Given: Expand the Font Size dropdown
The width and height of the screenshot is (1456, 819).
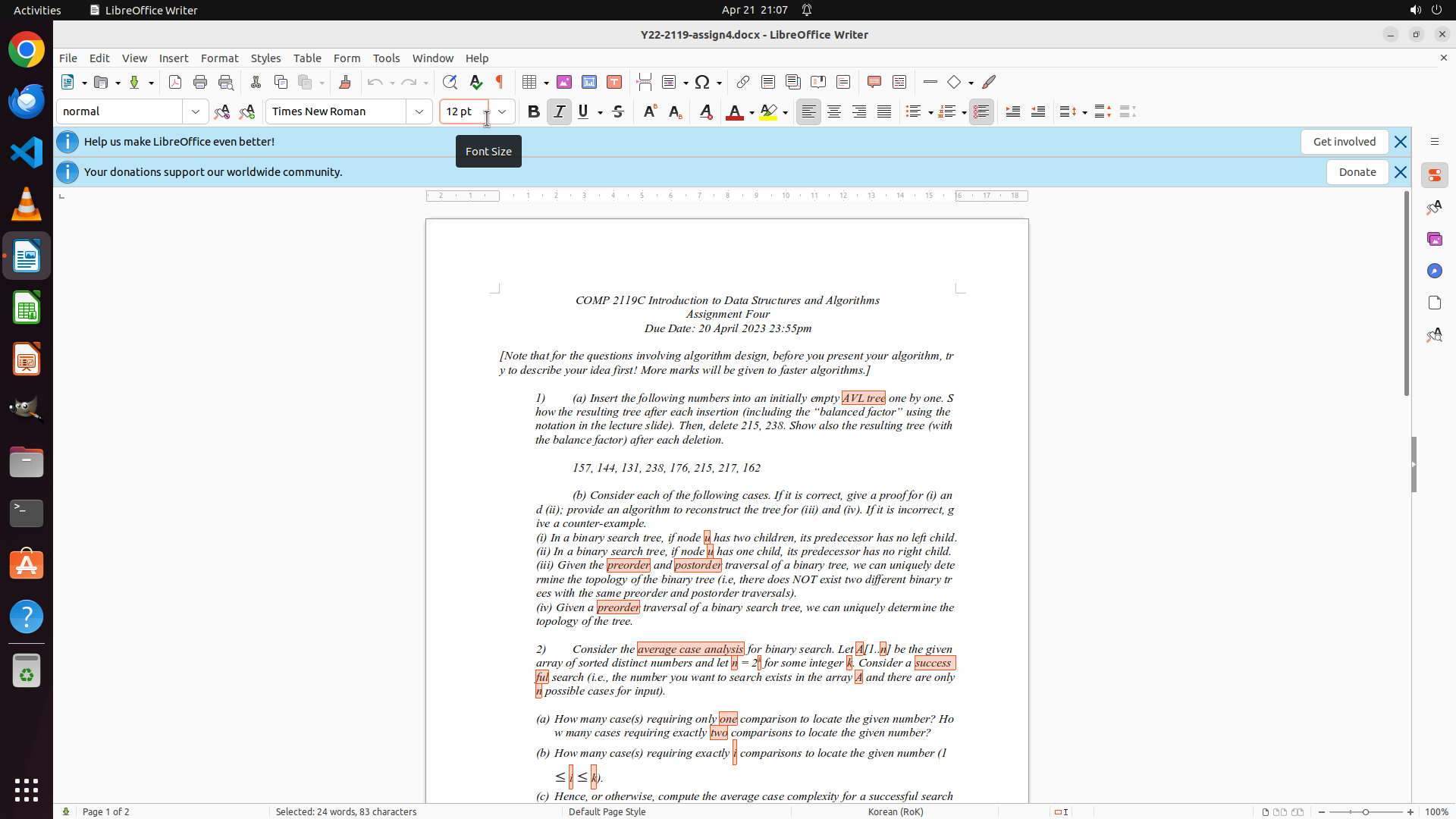Looking at the screenshot, I should tap(502, 111).
